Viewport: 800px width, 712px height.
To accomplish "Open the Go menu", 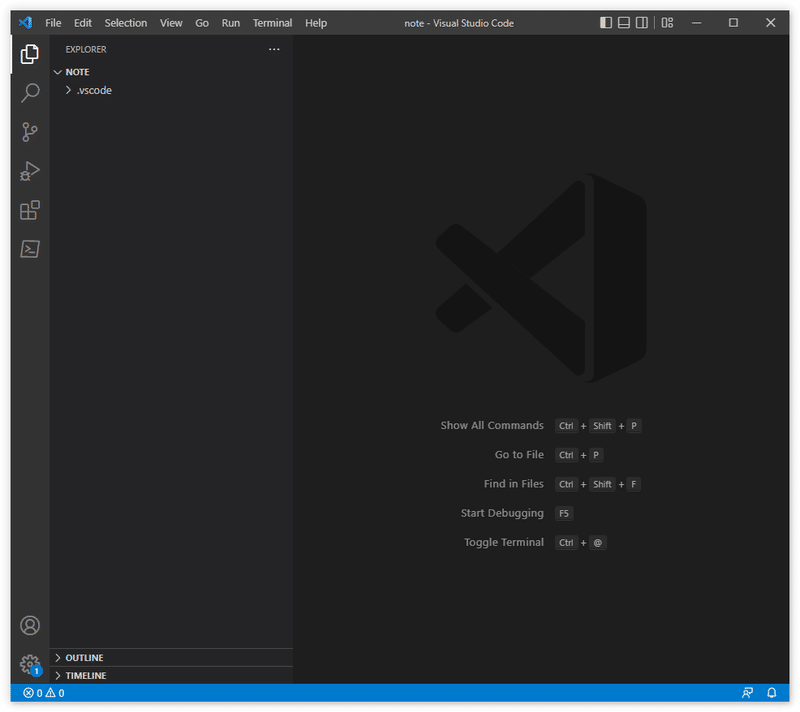I will pos(202,23).
